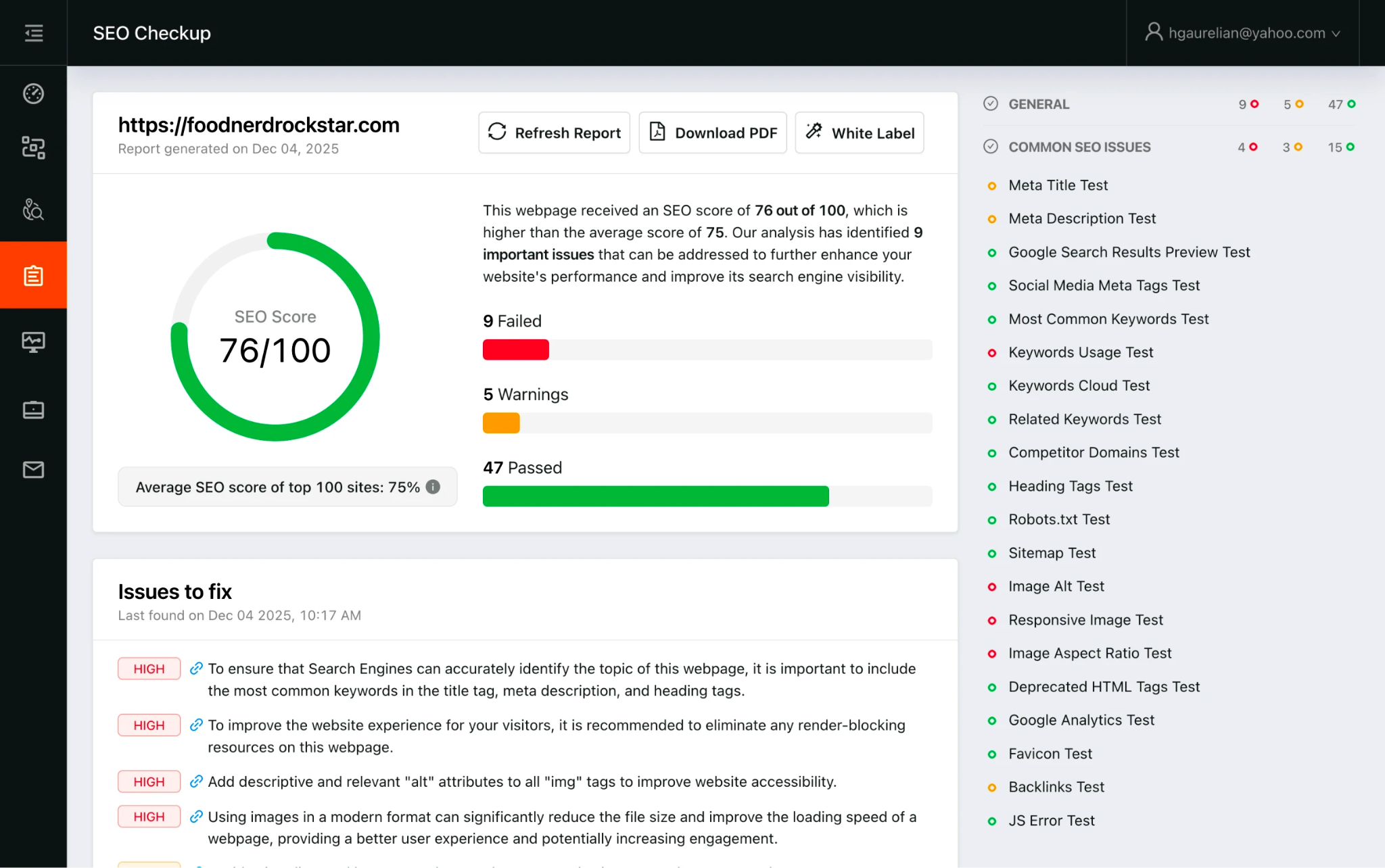Toggle the check circle next to GENERAL
The width and height of the screenshot is (1385, 868).
(x=990, y=103)
